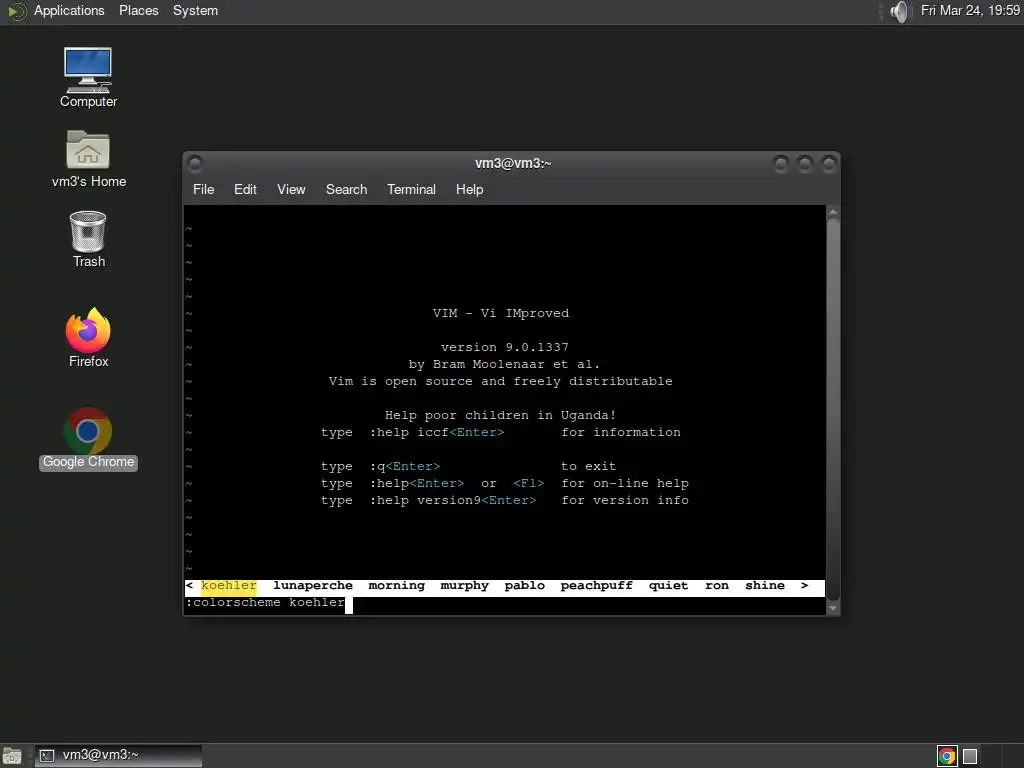Open the terminal View menu
Image resolution: width=1024 pixels, height=768 pixels.
(291, 189)
